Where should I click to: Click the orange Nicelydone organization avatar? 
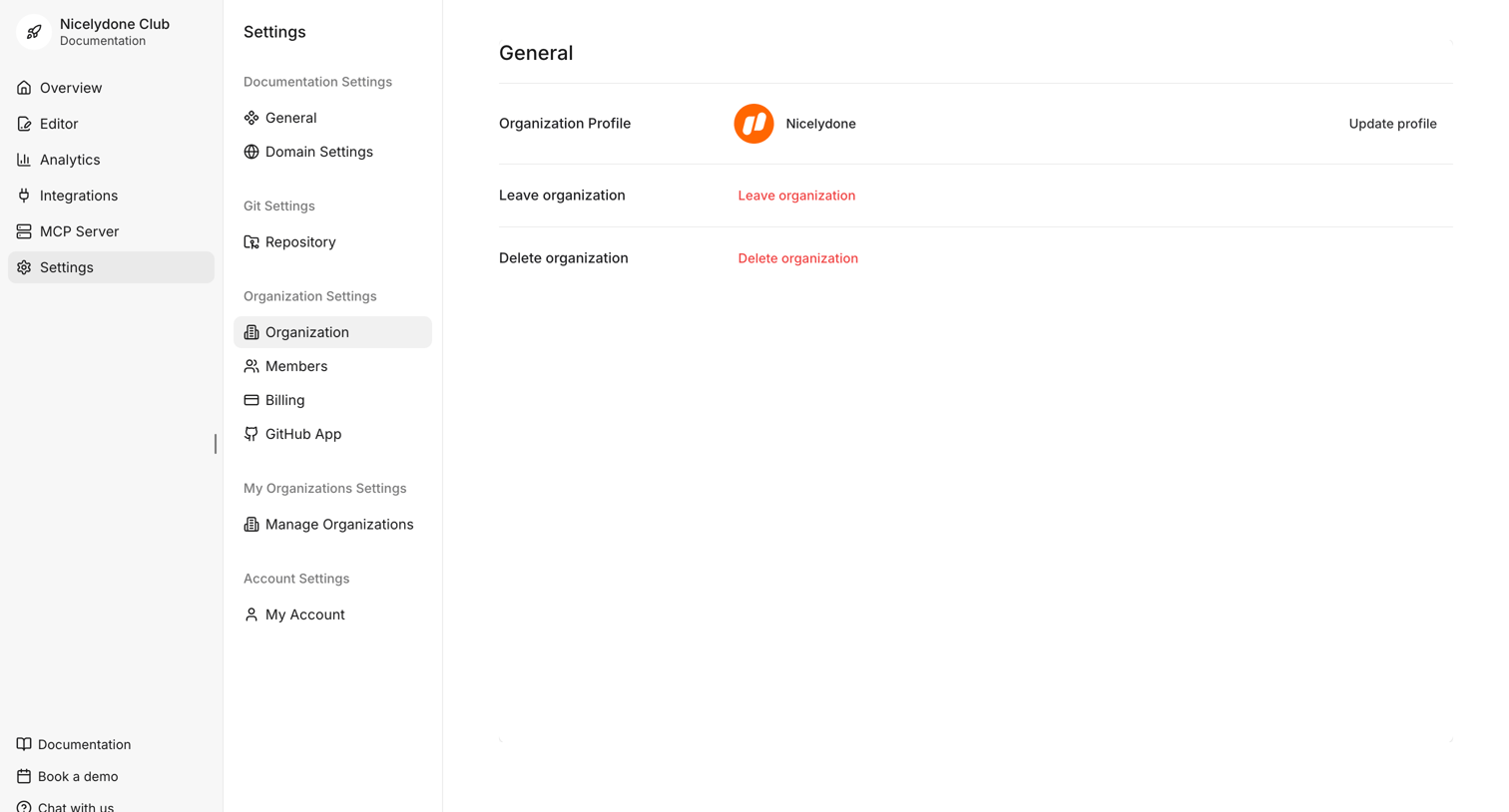754,124
